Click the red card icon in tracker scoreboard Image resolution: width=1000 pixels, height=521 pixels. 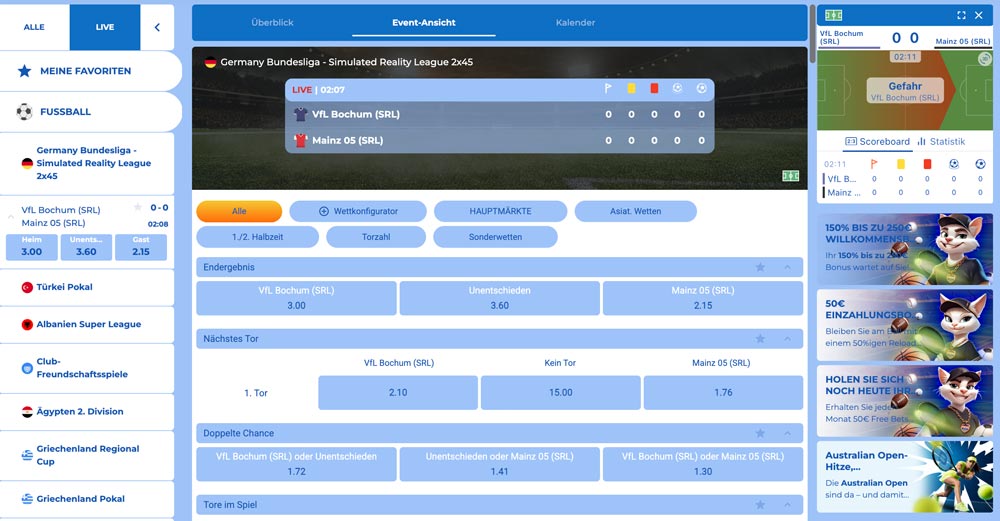click(x=927, y=164)
